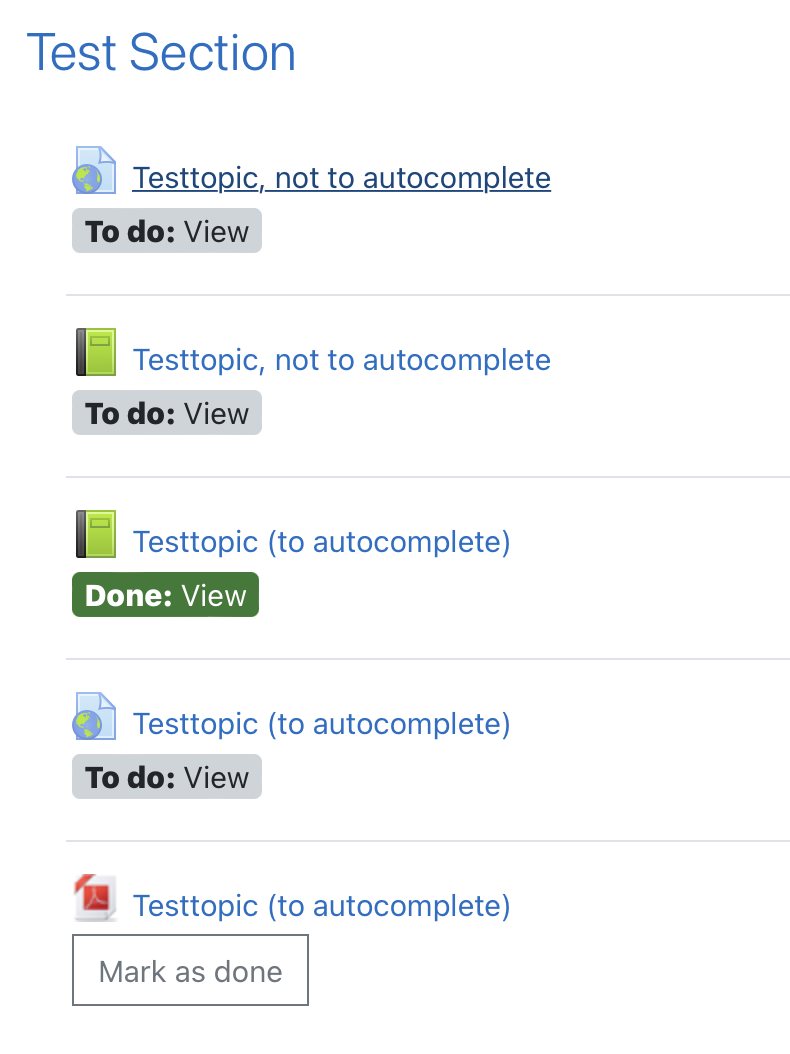The image size is (790, 1054).
Task: Click the 'View' text inside the green badge
Action: click(x=214, y=596)
